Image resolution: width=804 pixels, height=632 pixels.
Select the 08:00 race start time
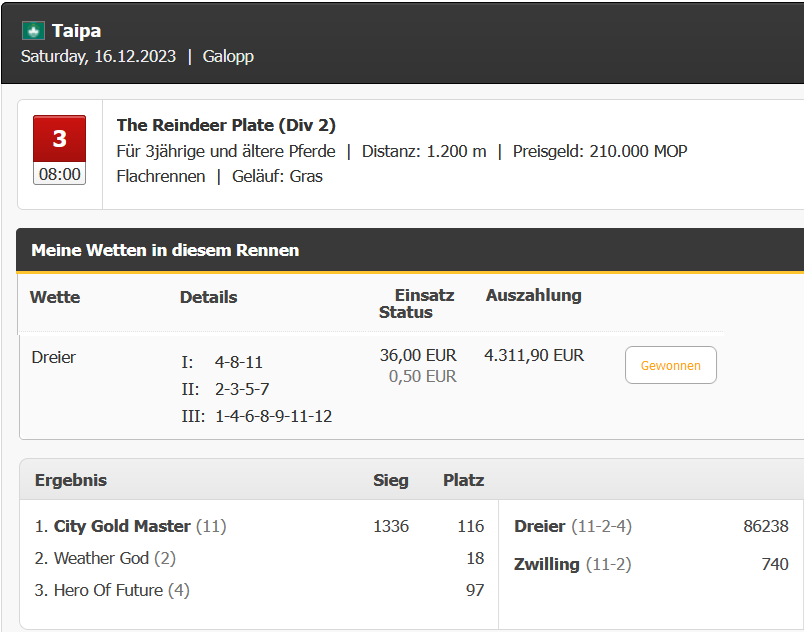59,174
